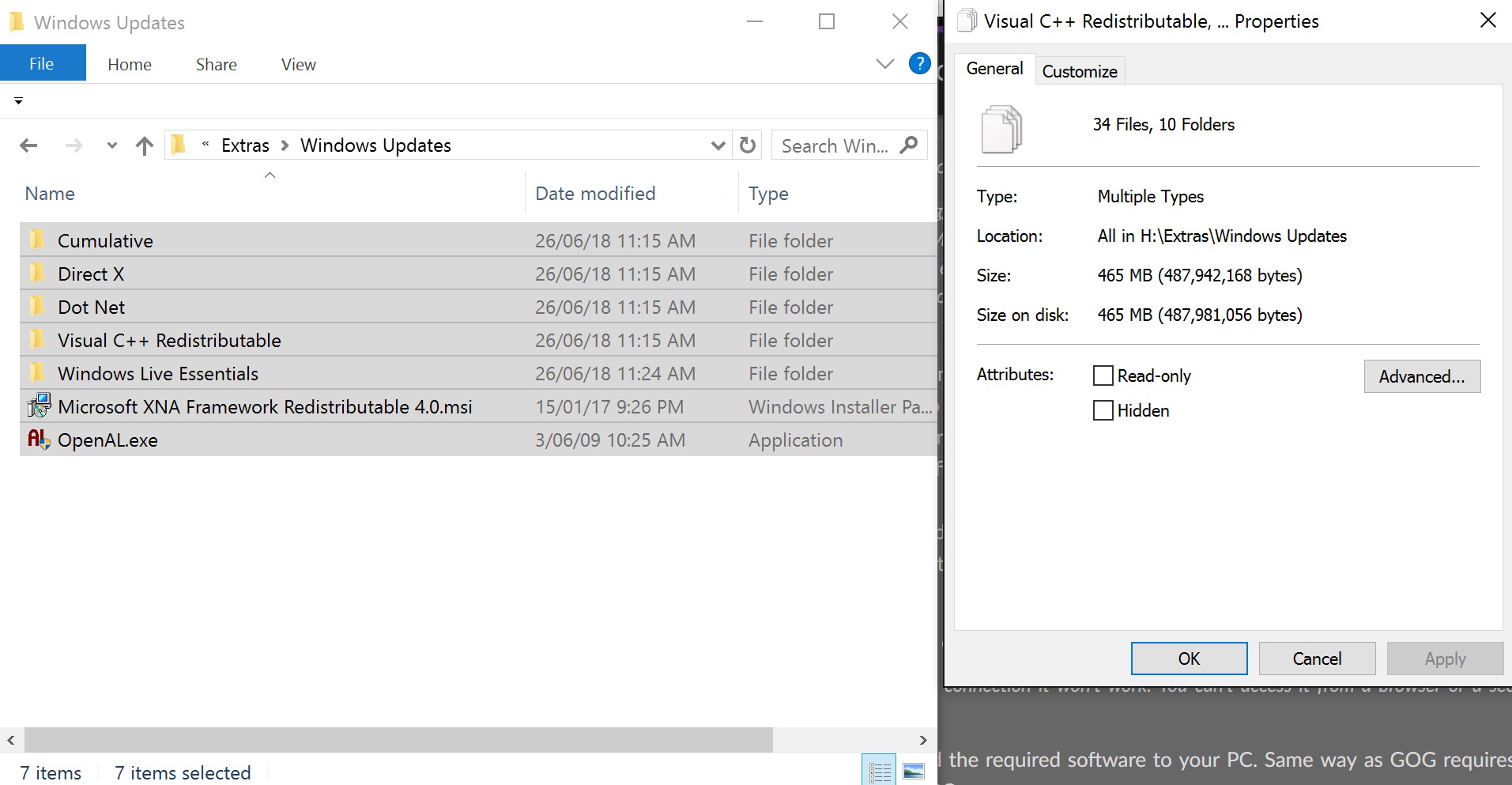This screenshot has height=785, width=1512.
Task: Click the scroll left arrow
Action: tap(11, 740)
